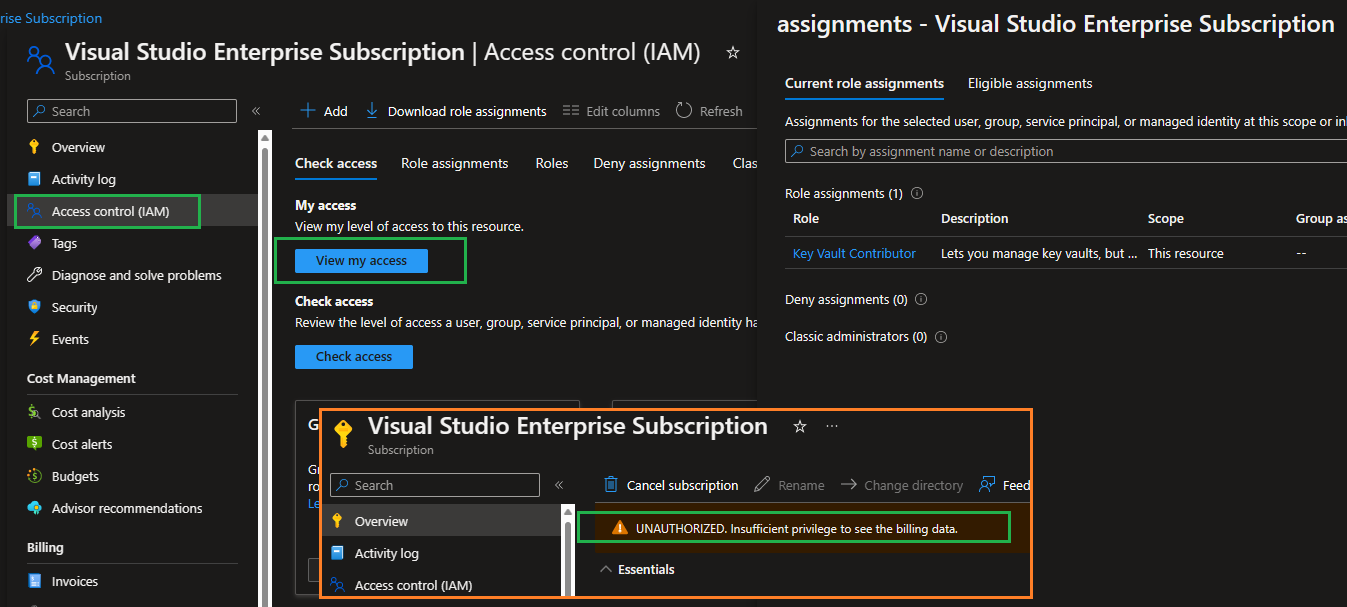Viewport: 1347px width, 607px height.
Task: Click the Events lightning bolt icon
Action: pyautogui.click(x=34, y=339)
